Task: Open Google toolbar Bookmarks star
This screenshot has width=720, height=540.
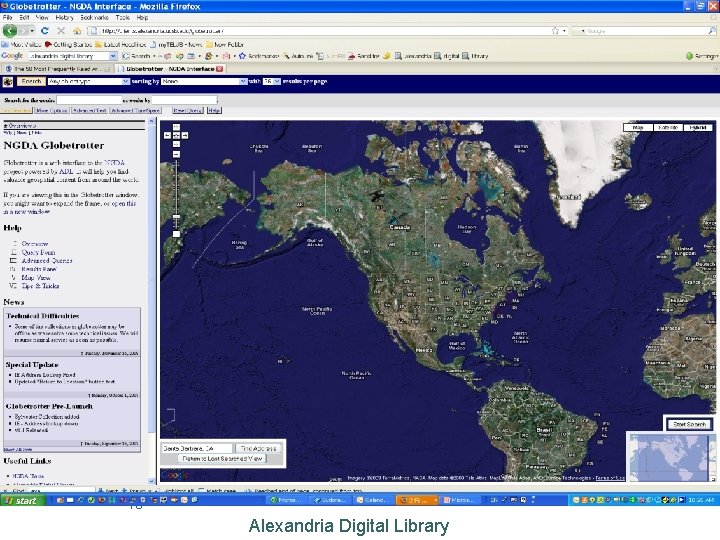Action: pos(242,56)
